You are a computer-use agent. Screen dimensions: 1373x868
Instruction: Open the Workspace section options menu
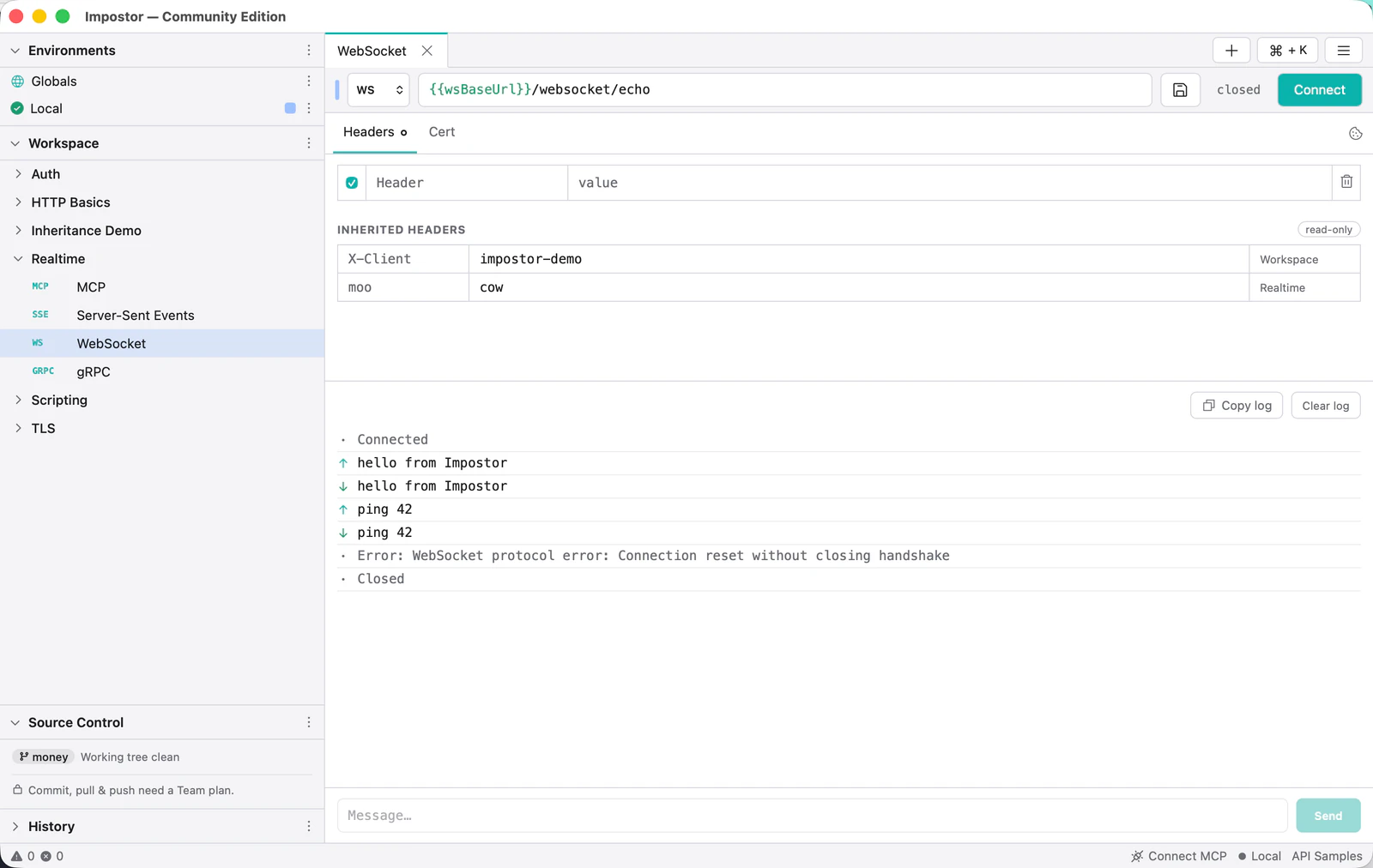[x=309, y=143]
